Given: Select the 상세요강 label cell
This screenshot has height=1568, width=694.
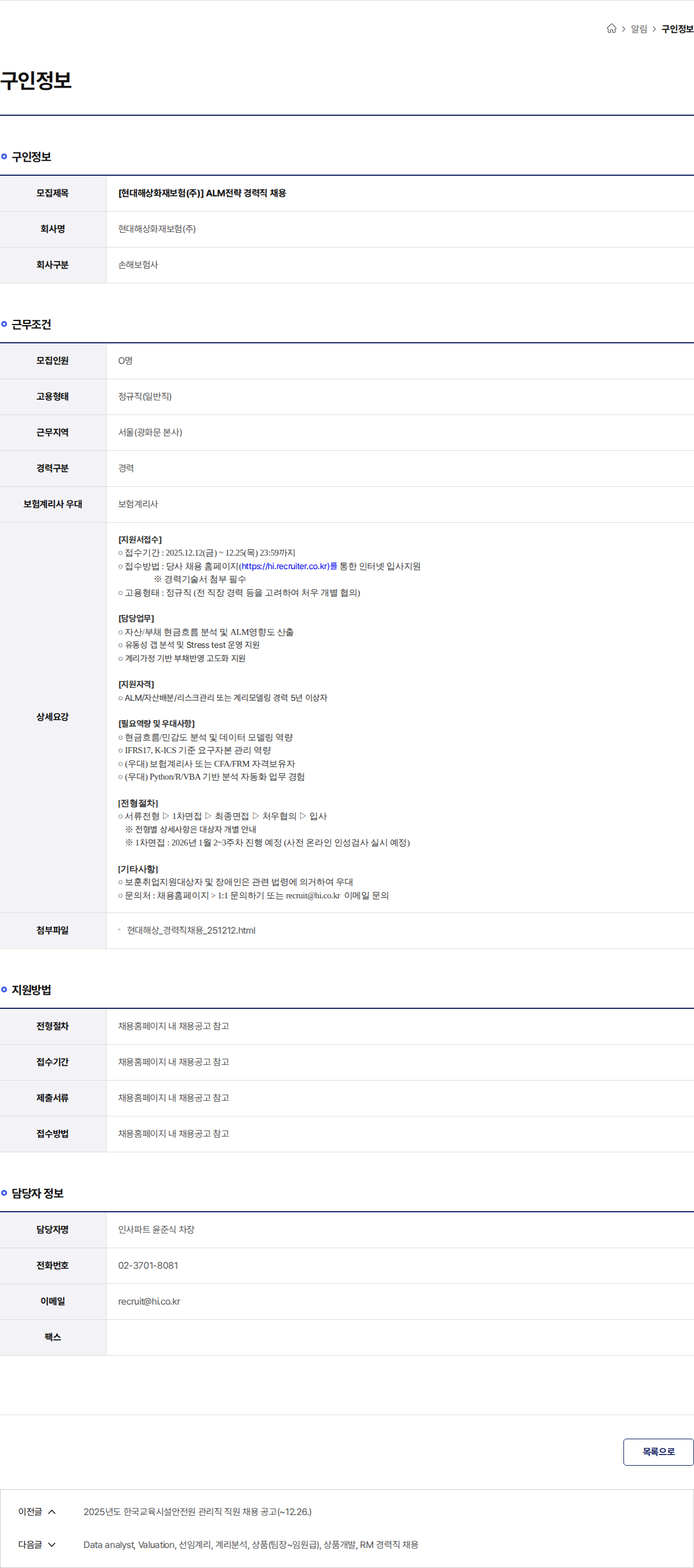Looking at the screenshot, I should click(53, 717).
